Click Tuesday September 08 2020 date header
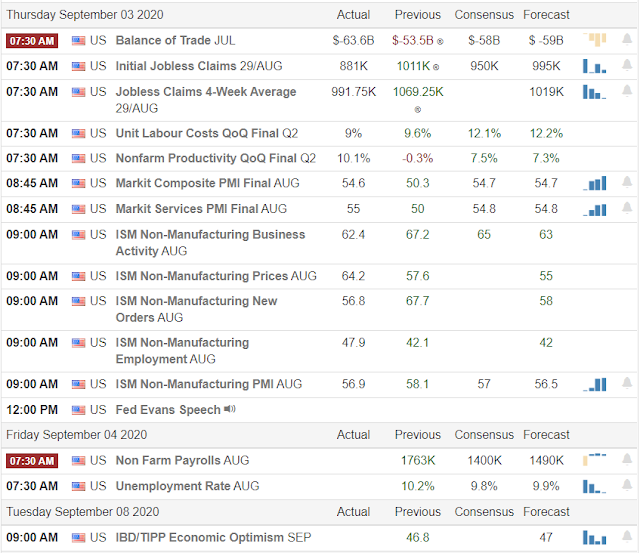 [x=82, y=512]
